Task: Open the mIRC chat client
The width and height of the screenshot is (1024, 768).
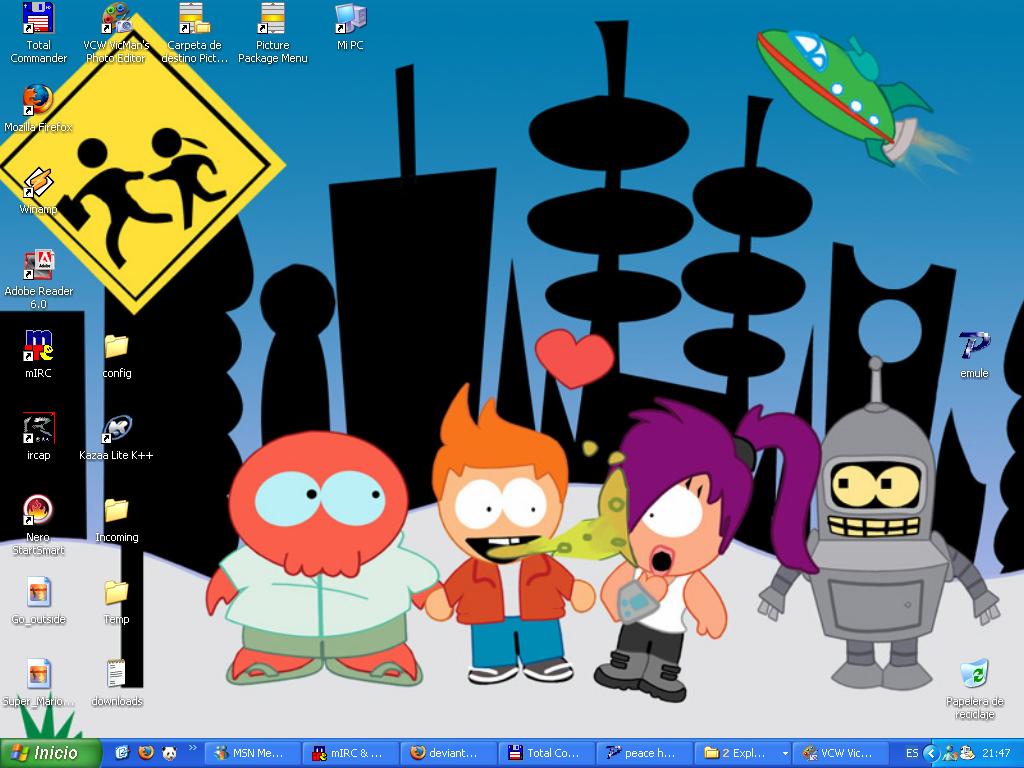Action: pyautogui.click(x=38, y=348)
